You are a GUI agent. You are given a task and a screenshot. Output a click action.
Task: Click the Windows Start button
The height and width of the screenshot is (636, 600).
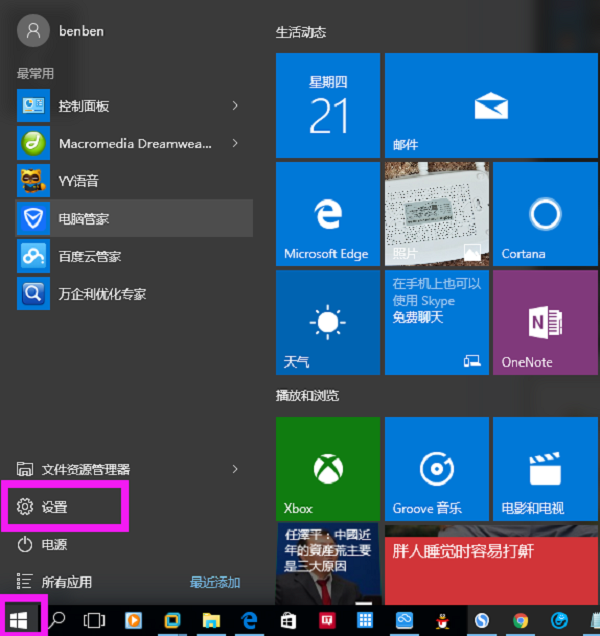click(x=19, y=620)
